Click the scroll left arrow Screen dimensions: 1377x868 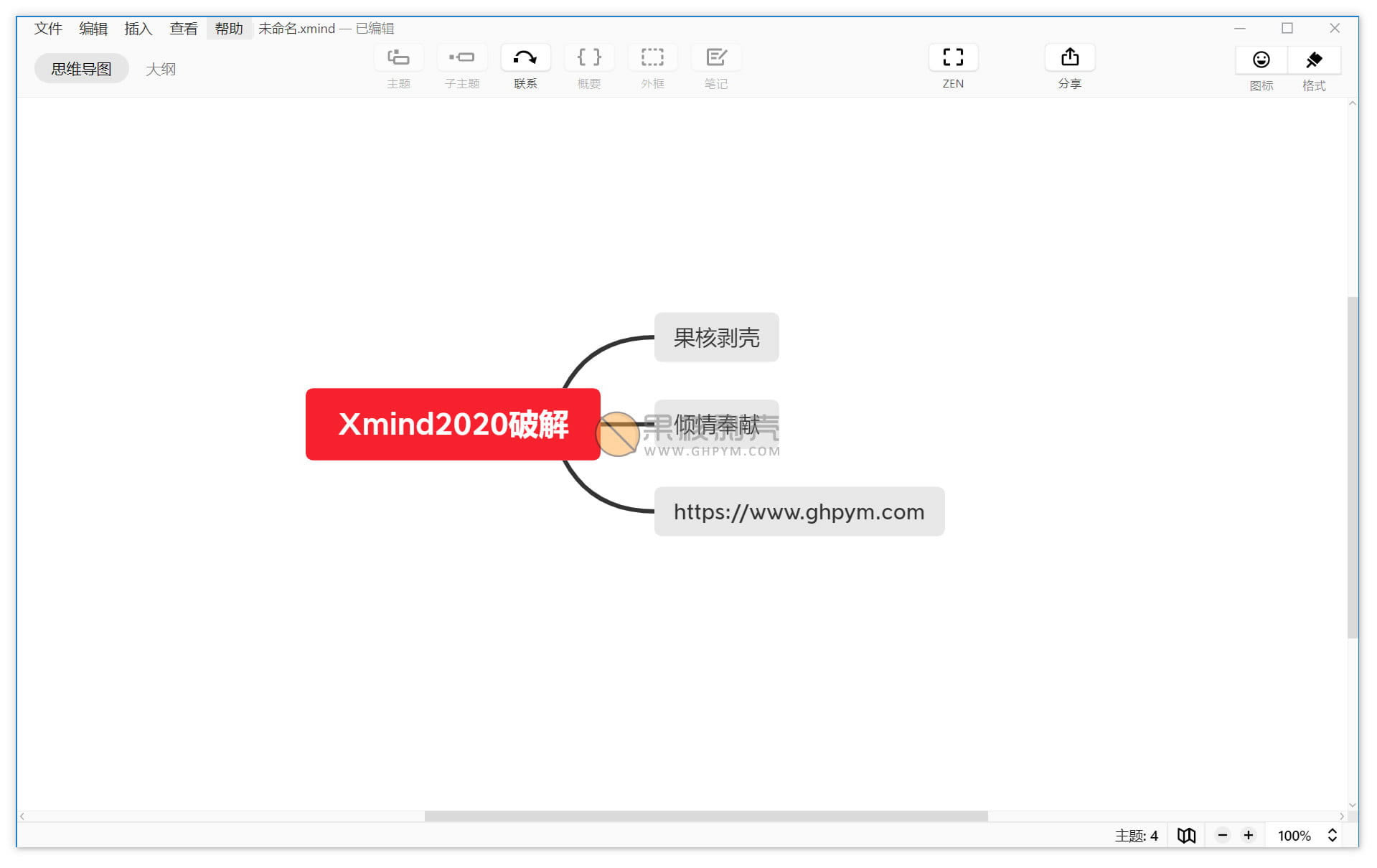tap(22, 816)
